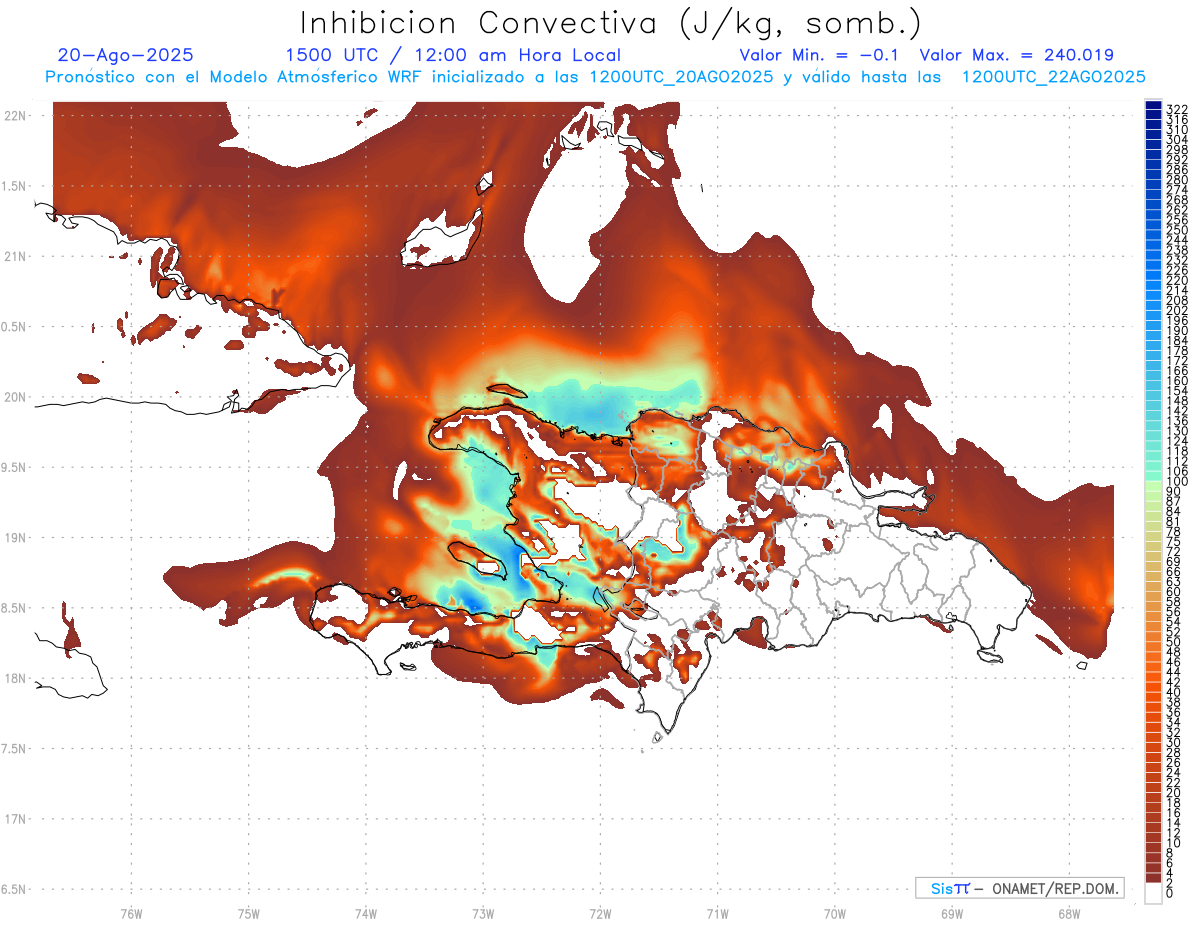
Task: Click the "Valor Max. = 240.019" text
Action: pos(1016,55)
